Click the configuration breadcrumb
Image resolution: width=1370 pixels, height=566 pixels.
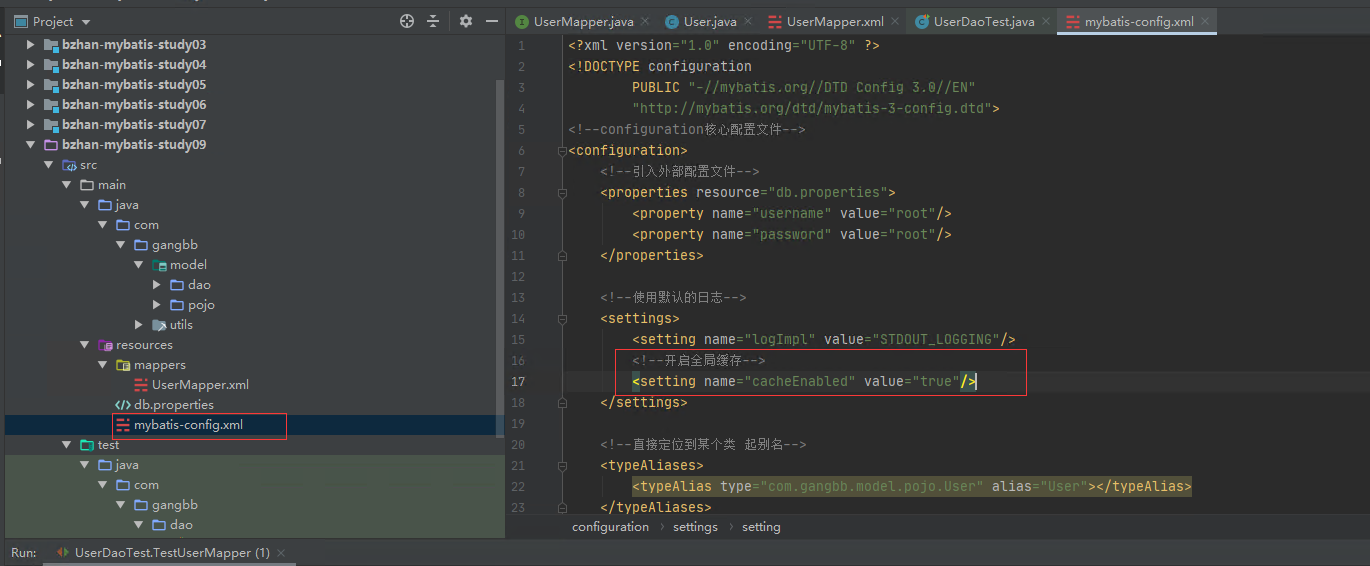(610, 527)
